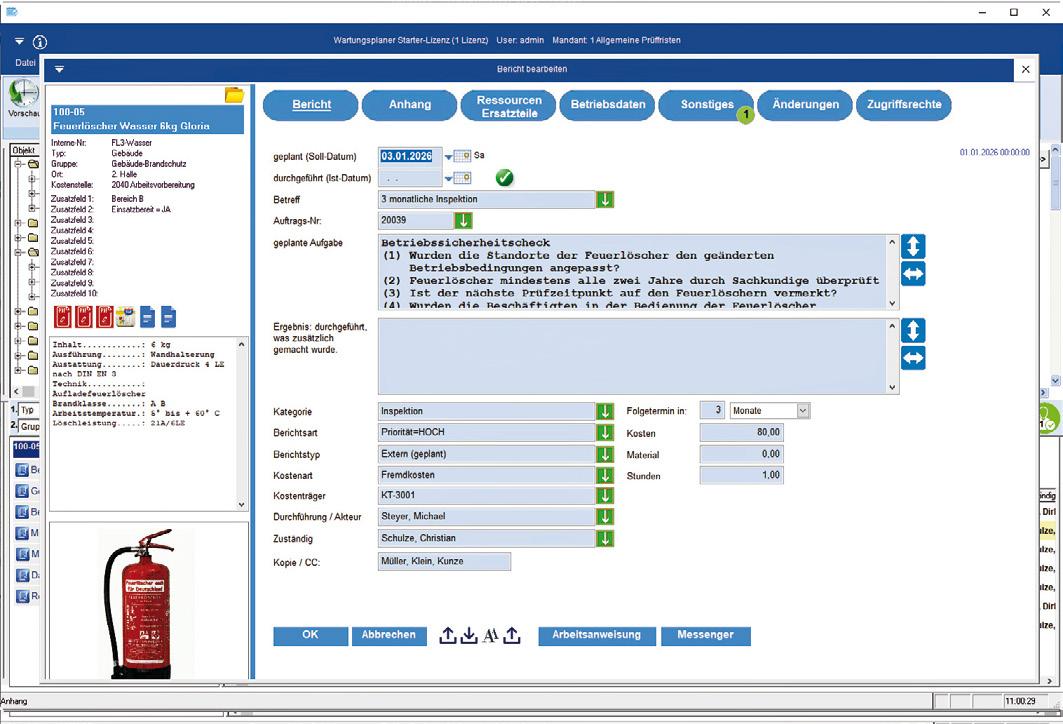
Task: Click the Kosten value field
Action: pos(741,433)
